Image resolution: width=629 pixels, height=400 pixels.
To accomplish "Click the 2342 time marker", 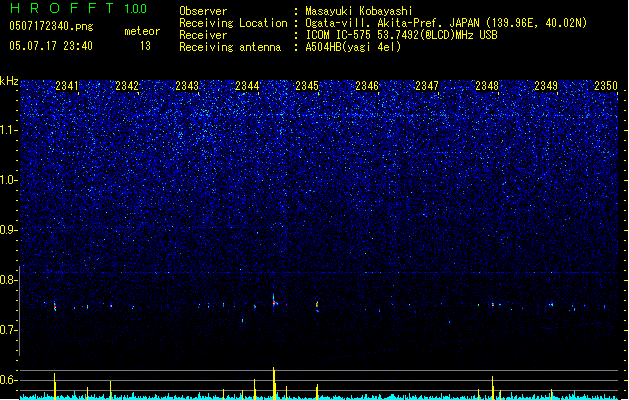I will pyautogui.click(x=127, y=86).
